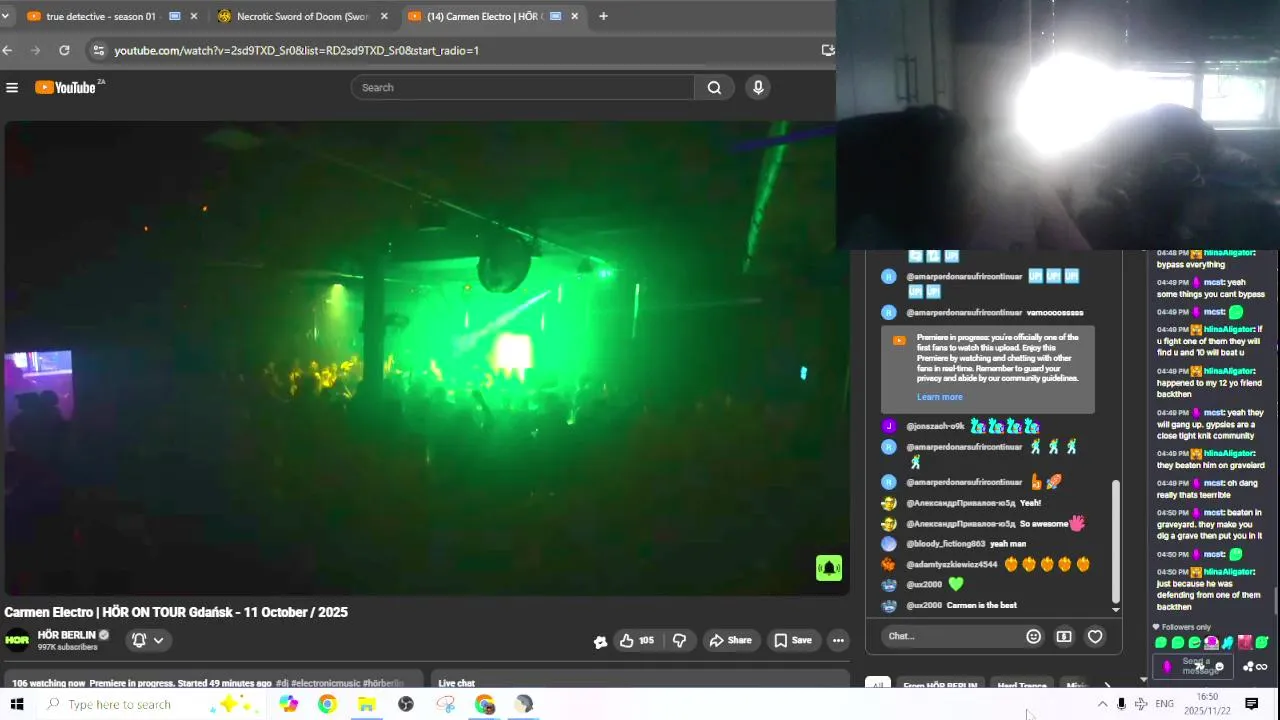Click the #dj hashtag in description
The image size is (1280, 720).
point(282,683)
